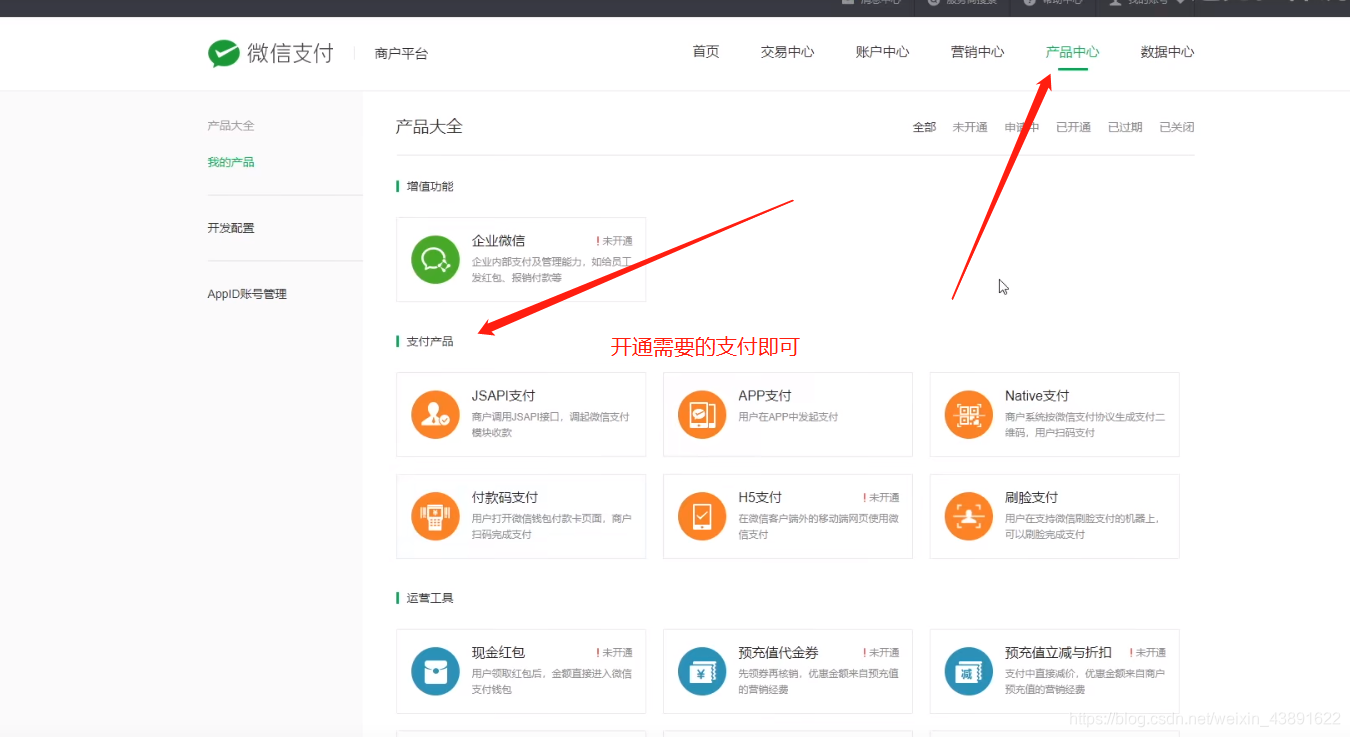Image resolution: width=1350 pixels, height=737 pixels.
Task: Click the 增值功能 section heading
Action: point(429,186)
